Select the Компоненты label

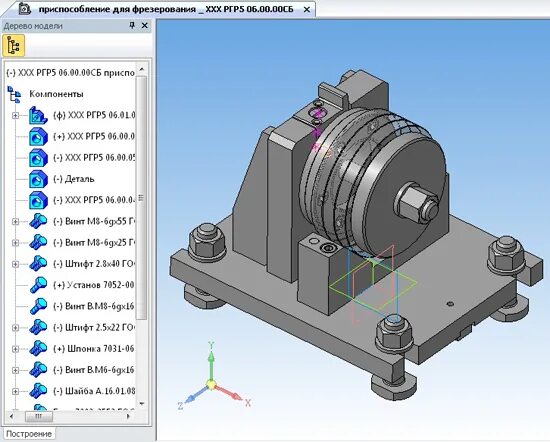56,94
